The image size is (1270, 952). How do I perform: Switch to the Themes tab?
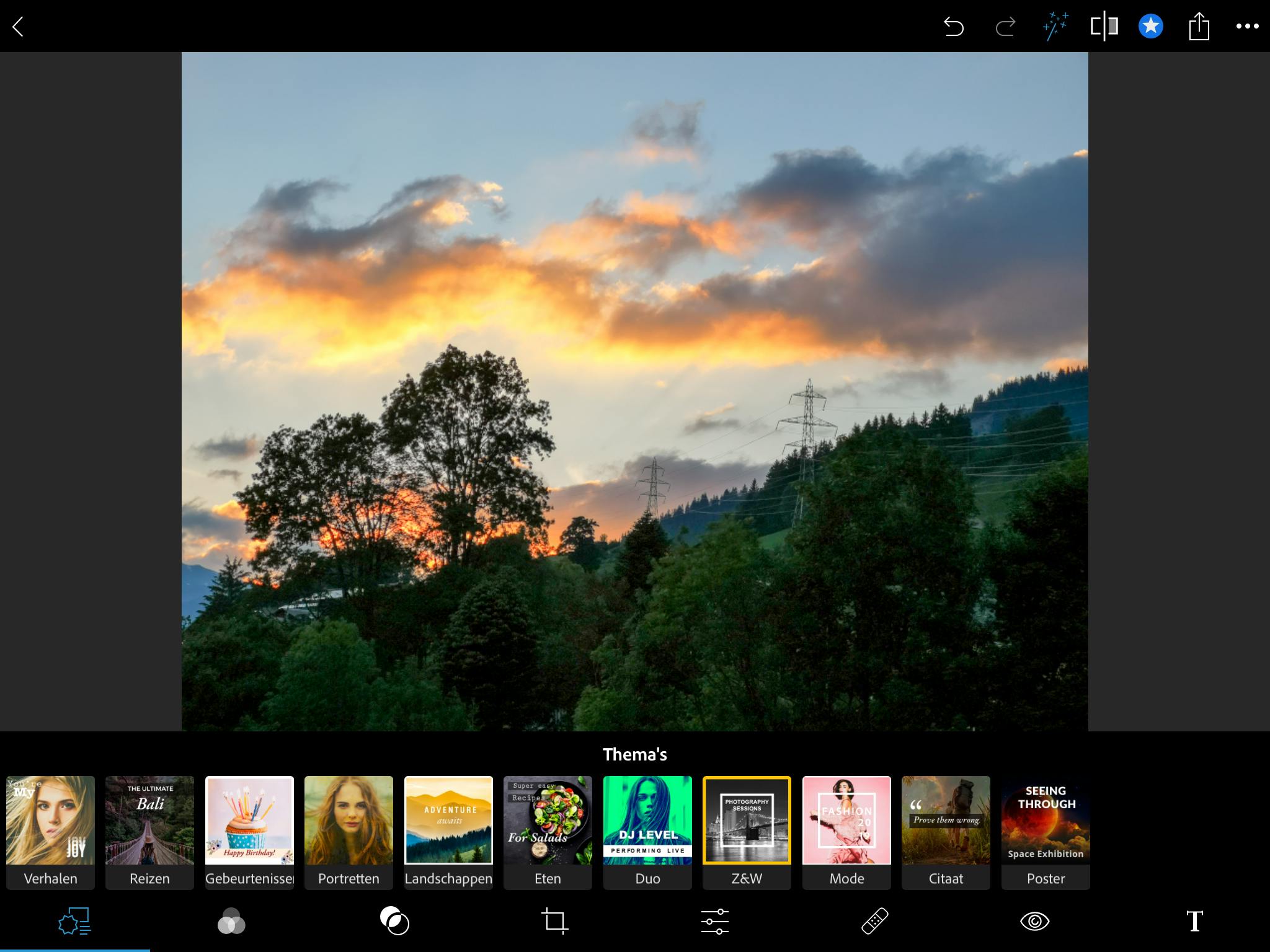(x=74, y=922)
